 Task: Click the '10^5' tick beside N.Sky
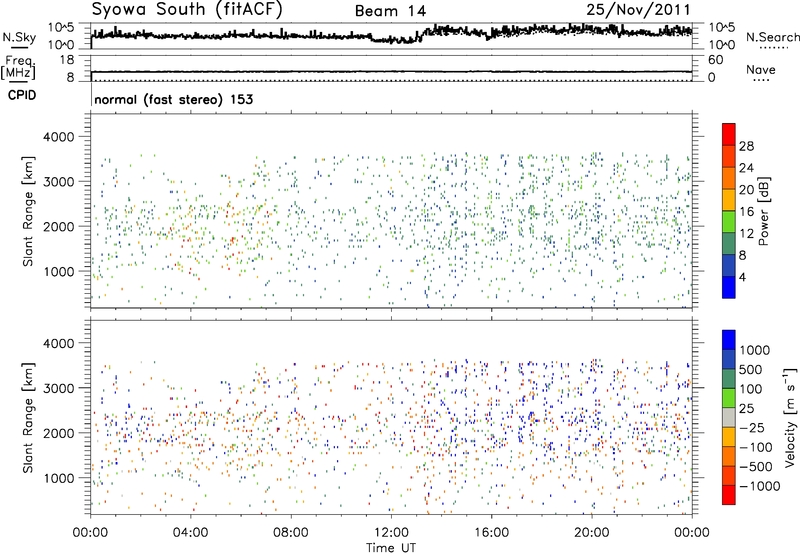(x=61, y=27)
